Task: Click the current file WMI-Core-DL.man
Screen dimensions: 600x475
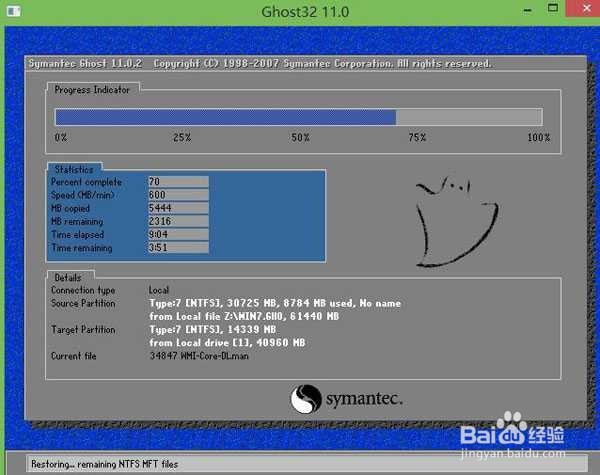Action: coord(199,356)
